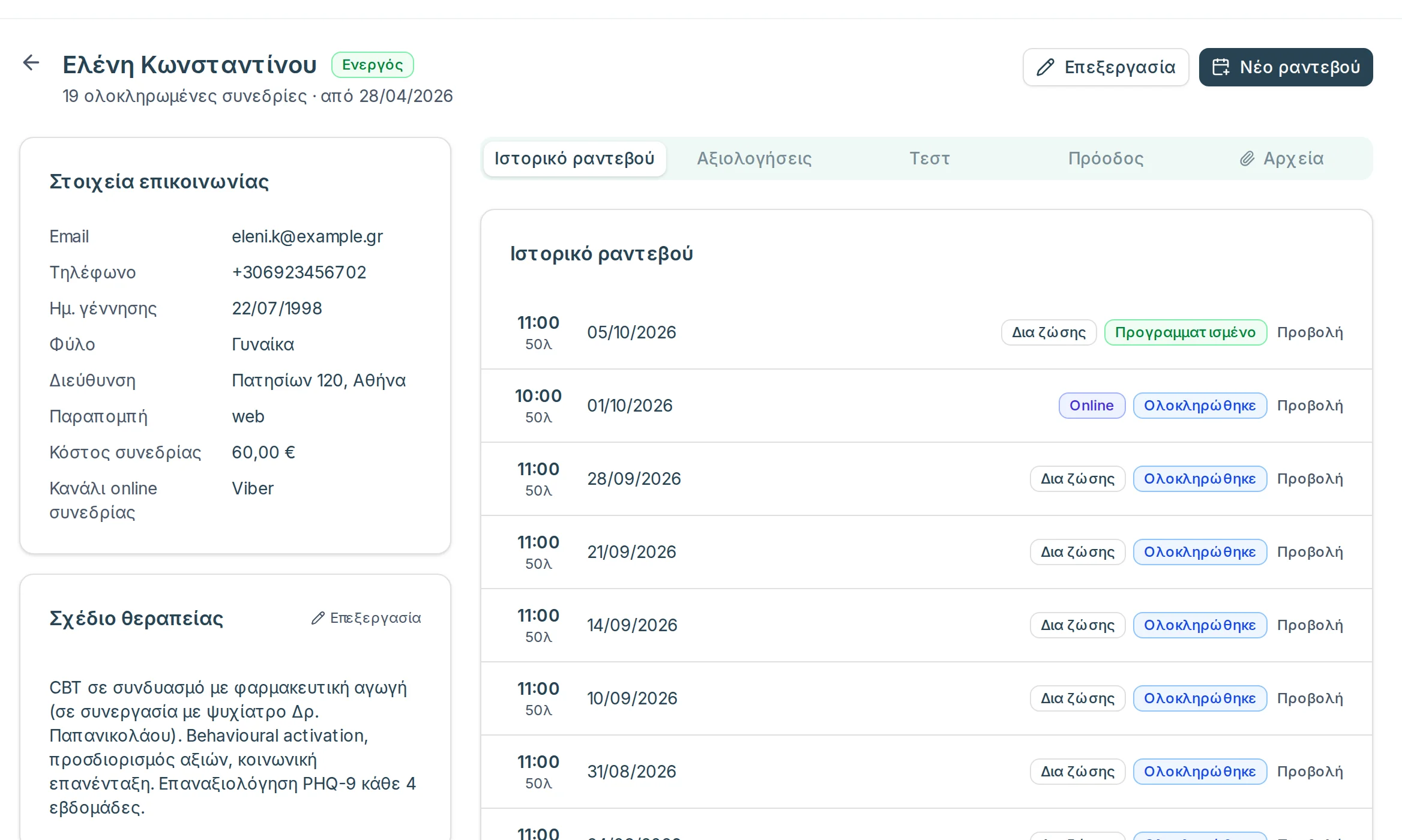
Task: Click the pencil icon in the top Επεξεργασία button
Action: click(1045, 67)
